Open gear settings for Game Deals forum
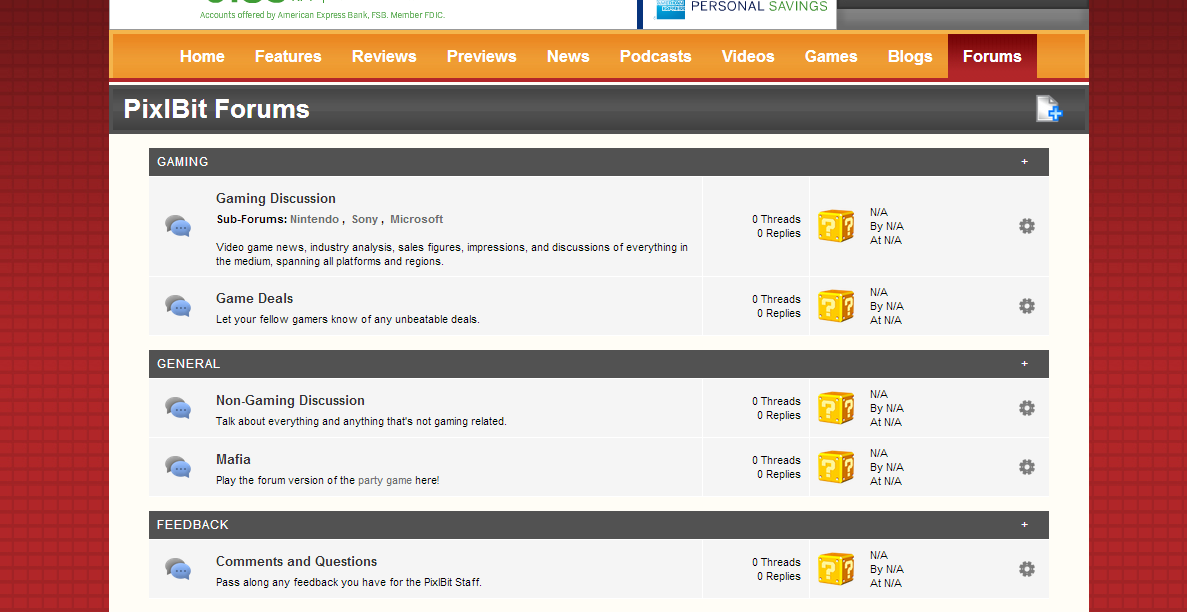 1027,306
